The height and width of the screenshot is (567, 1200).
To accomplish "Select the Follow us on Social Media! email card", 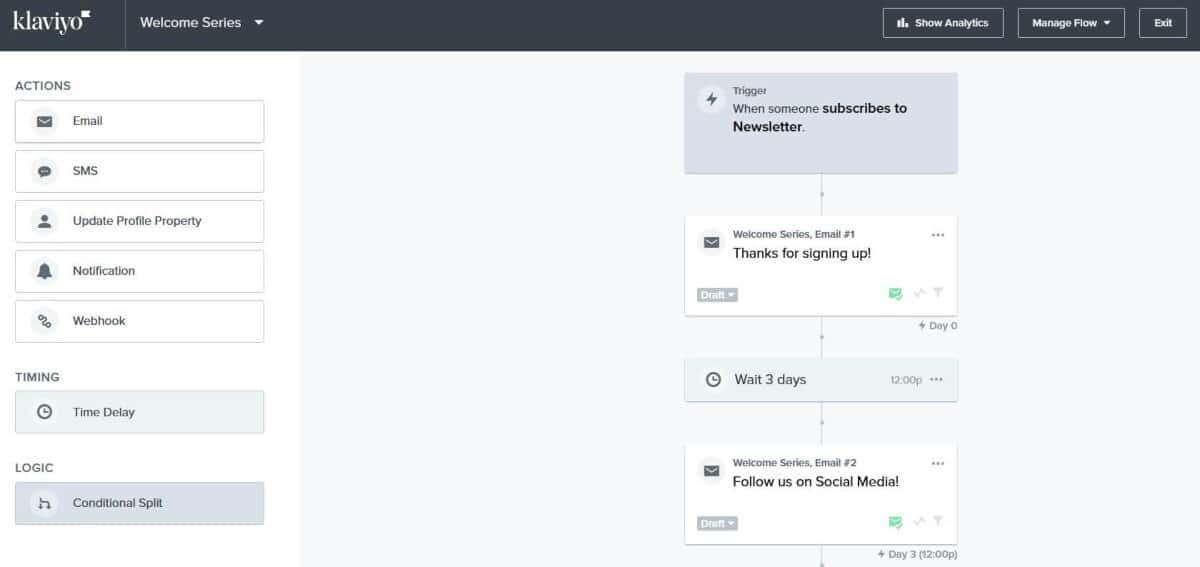I will (821, 494).
